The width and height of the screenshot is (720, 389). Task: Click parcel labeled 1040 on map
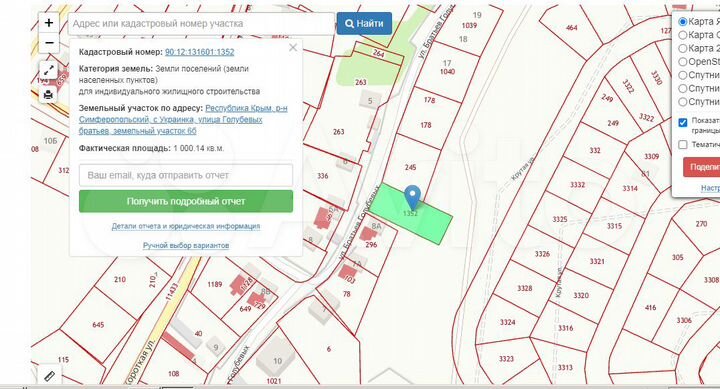click(x=447, y=71)
